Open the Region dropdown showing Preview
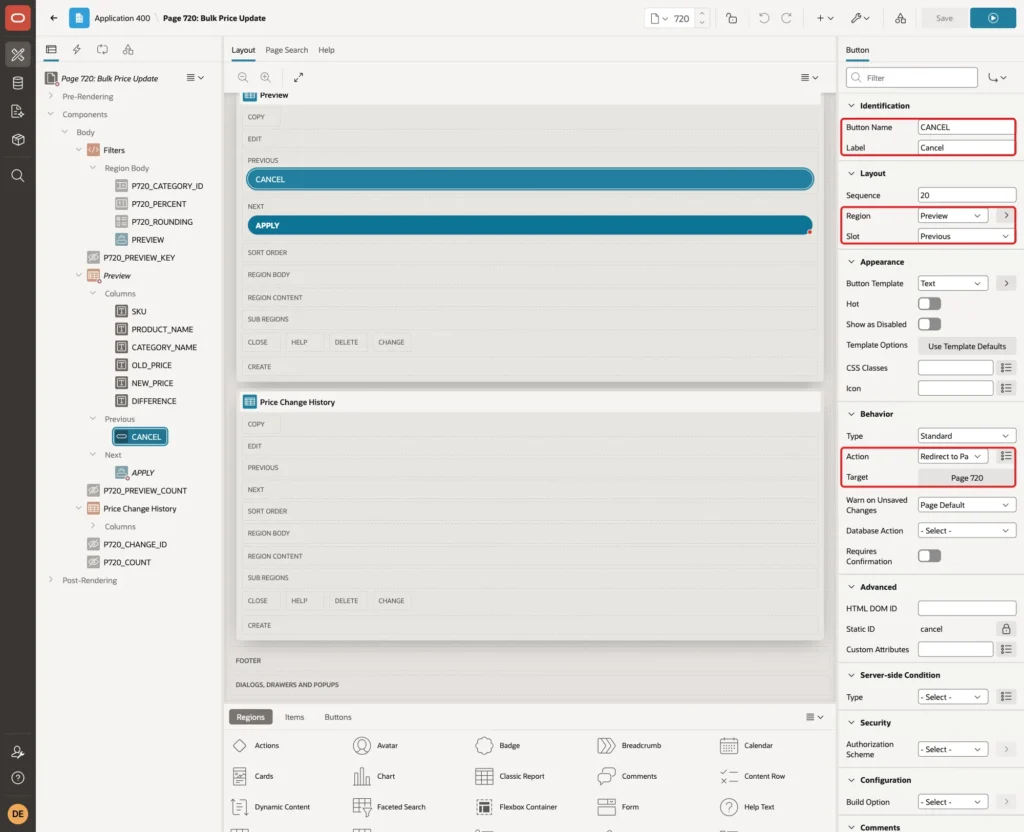 click(x=953, y=216)
